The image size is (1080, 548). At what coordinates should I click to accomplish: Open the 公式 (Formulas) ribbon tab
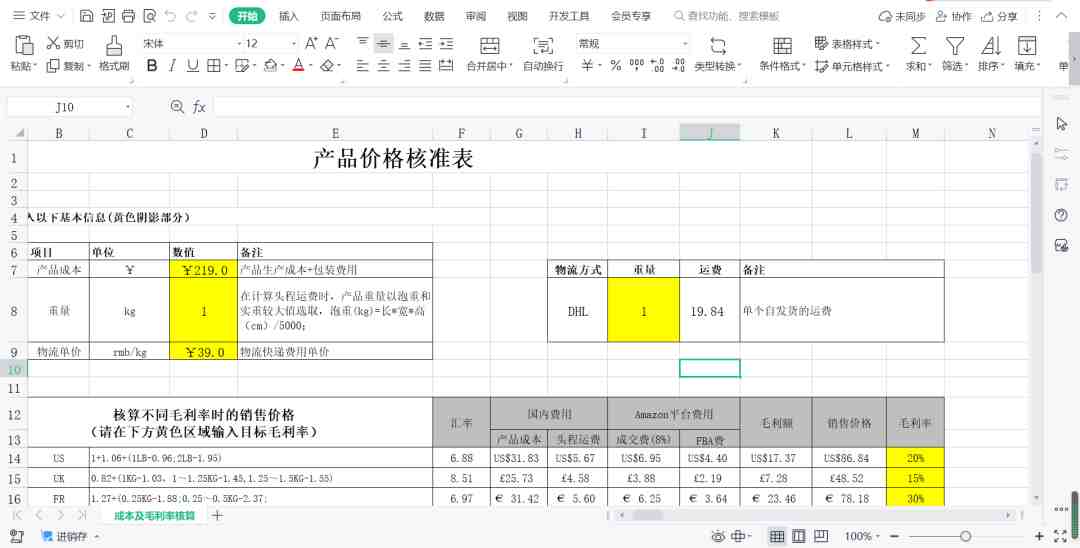(393, 16)
